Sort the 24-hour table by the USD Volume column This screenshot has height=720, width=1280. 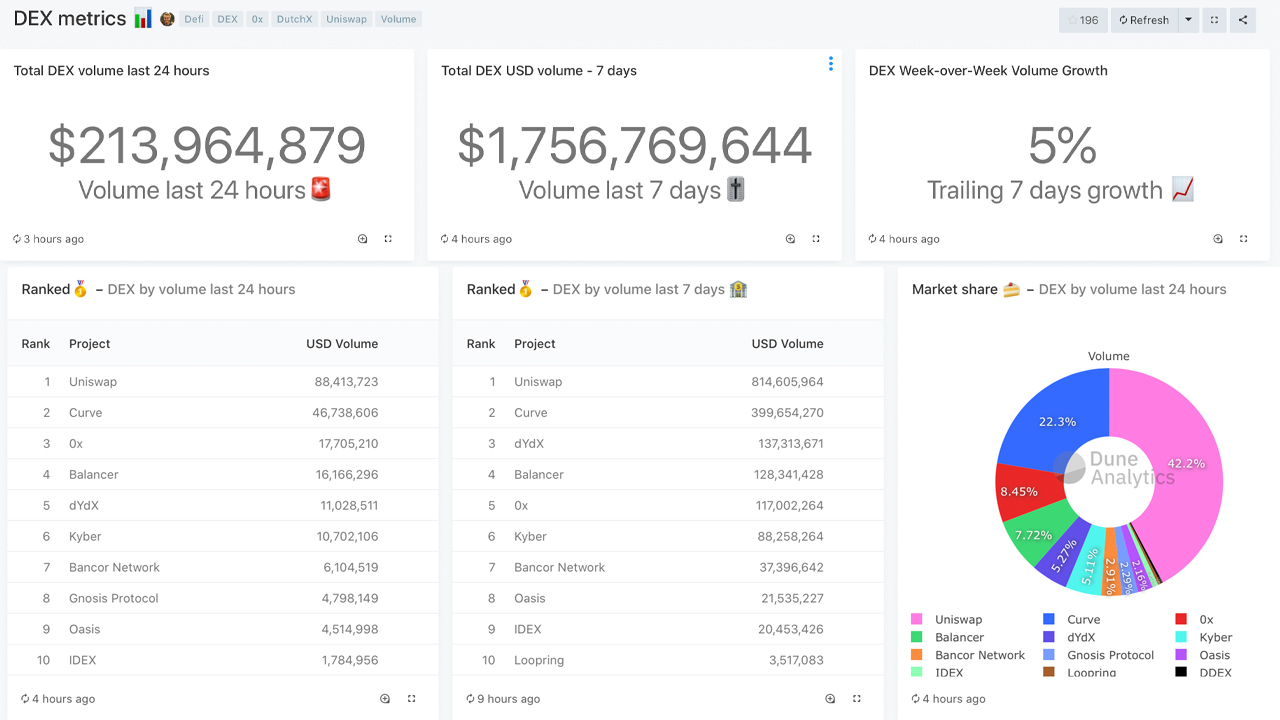pos(342,344)
